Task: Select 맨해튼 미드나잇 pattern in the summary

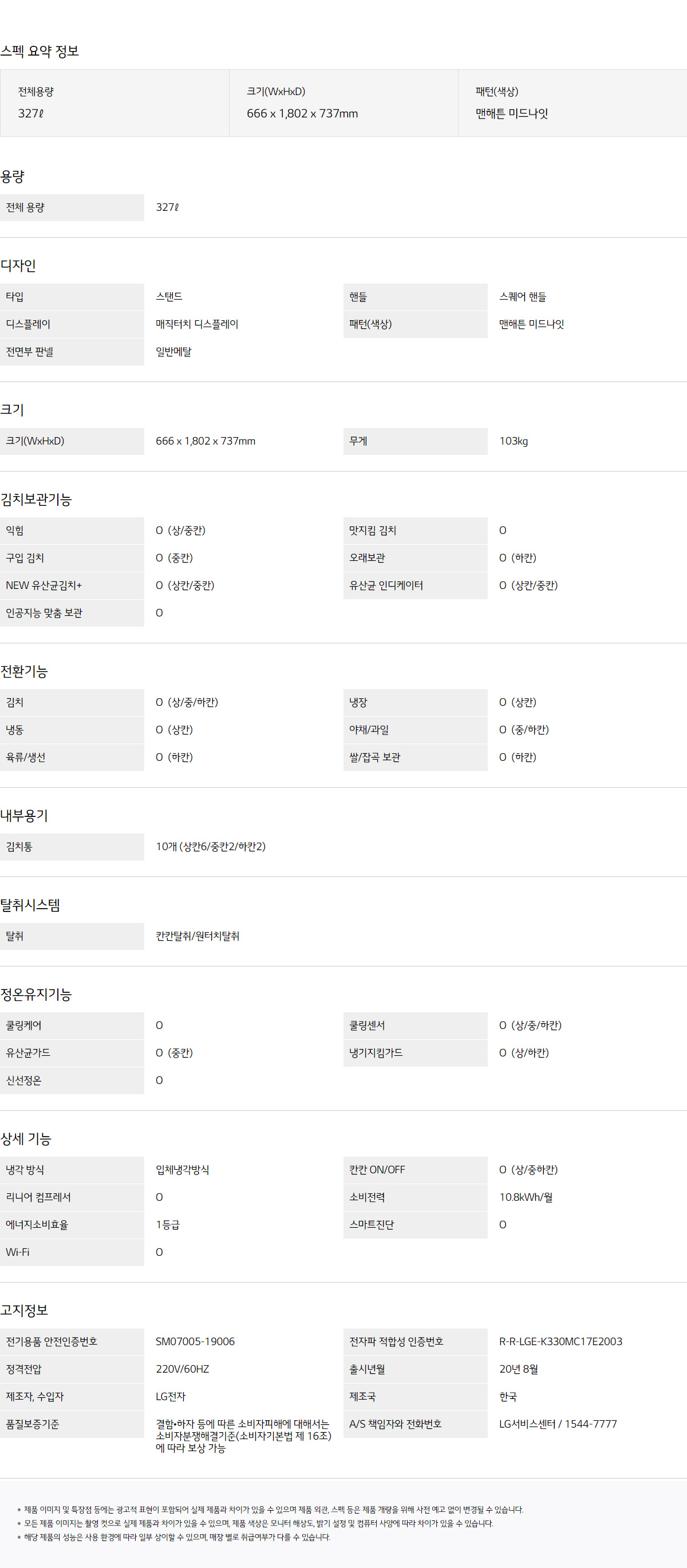Action: pos(511,114)
